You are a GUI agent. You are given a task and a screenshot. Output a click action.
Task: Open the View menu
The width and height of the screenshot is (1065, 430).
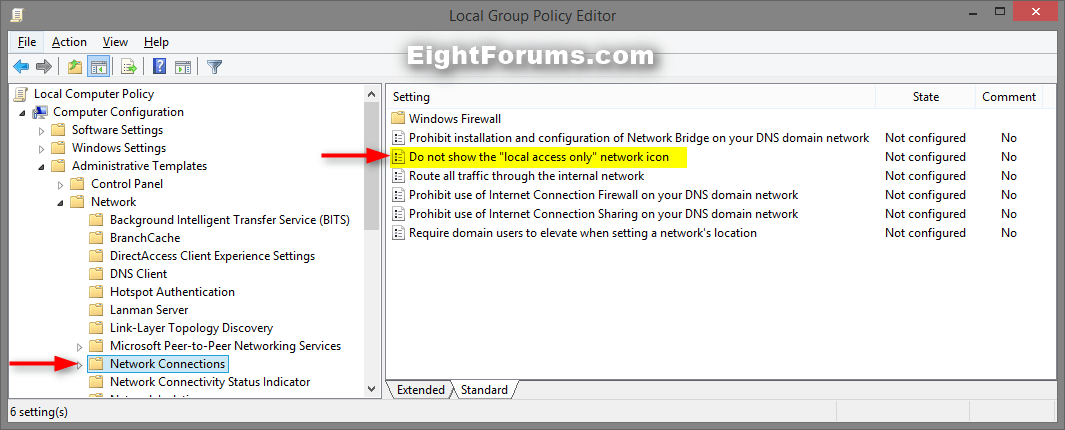(115, 42)
